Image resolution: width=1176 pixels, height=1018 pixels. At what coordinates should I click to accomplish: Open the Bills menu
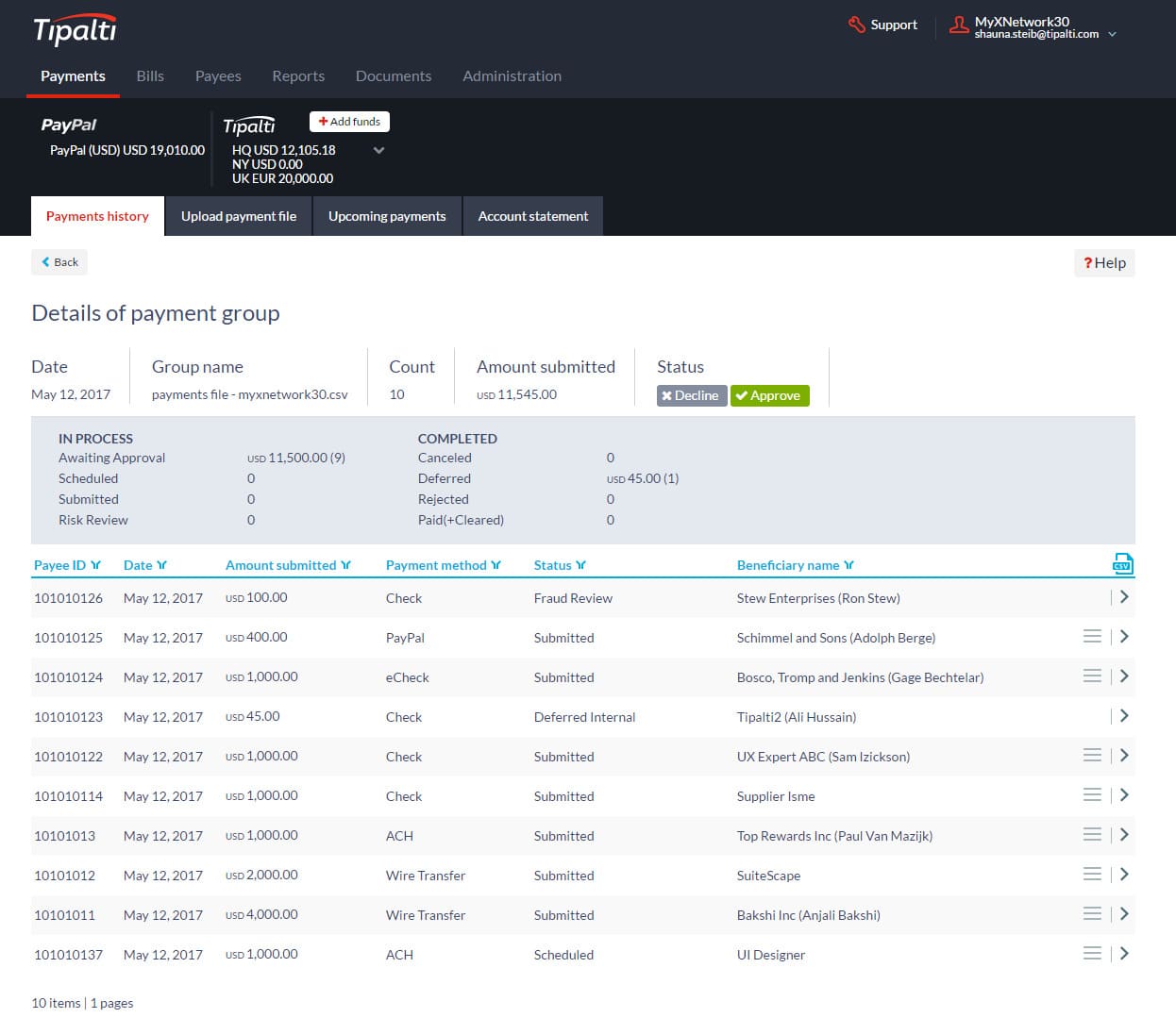[150, 76]
